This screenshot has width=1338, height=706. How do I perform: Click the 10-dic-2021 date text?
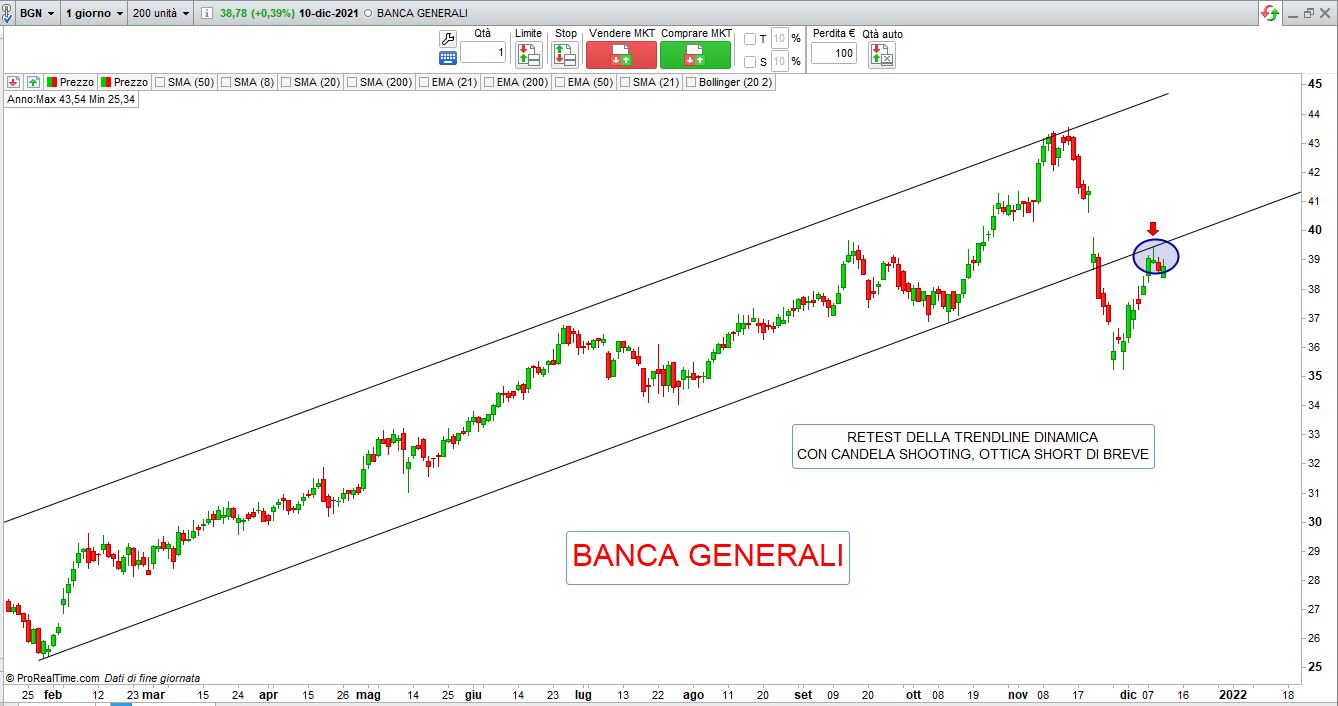tap(328, 13)
